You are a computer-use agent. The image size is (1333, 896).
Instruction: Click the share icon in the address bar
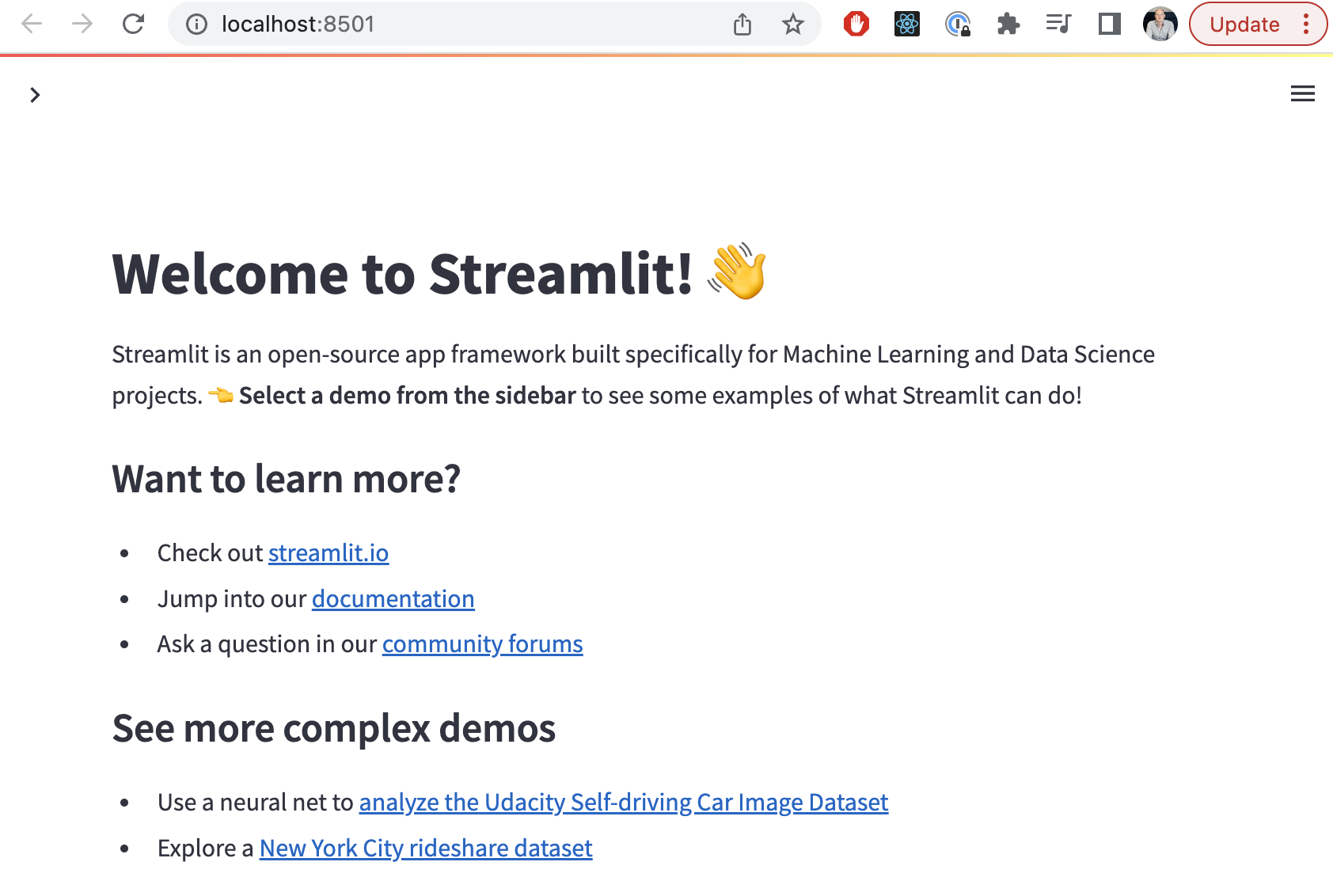742,24
